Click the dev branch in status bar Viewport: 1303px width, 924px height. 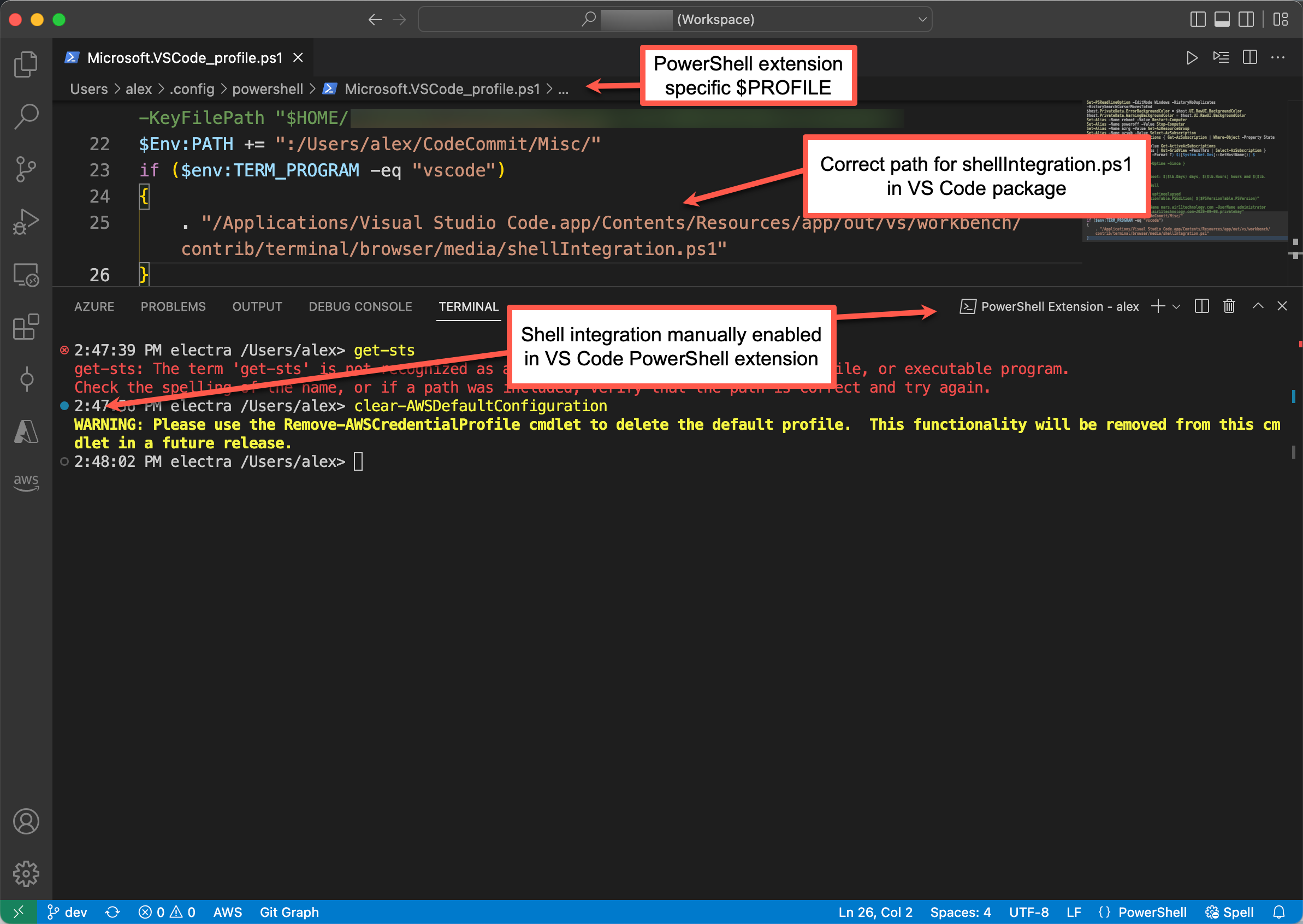click(x=68, y=912)
